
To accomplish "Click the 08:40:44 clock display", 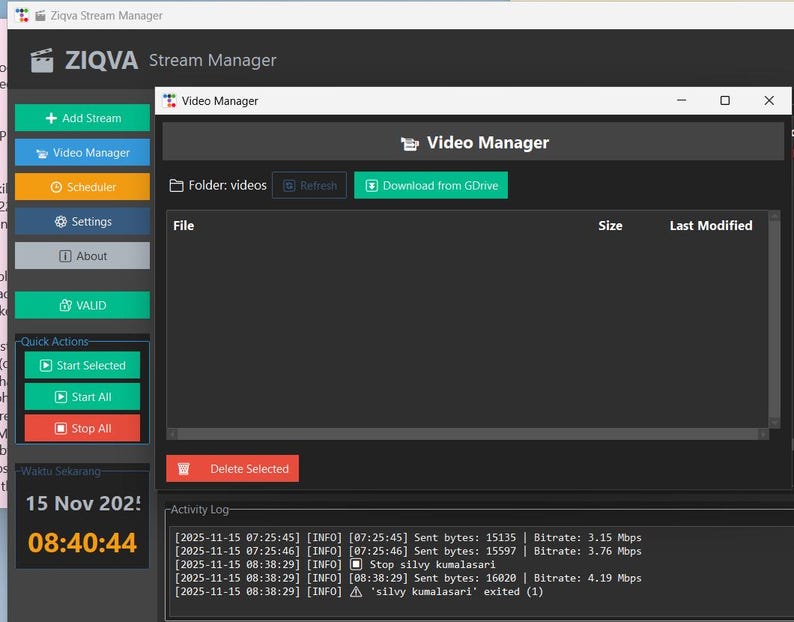I will 82,542.
